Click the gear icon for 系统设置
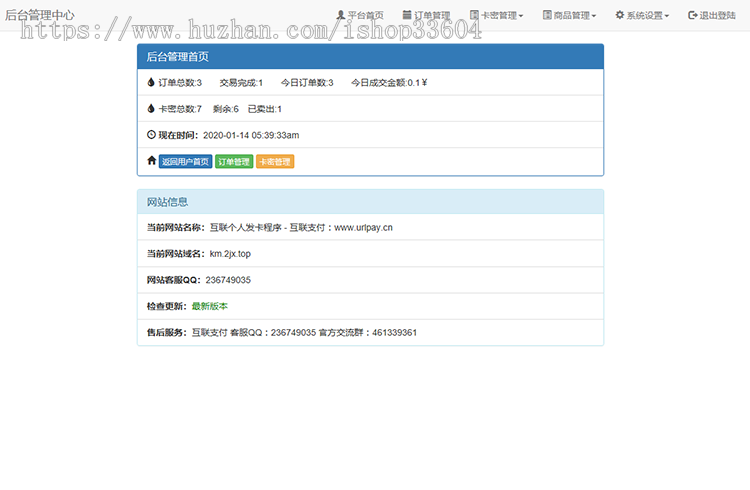This screenshot has height=490, width=750. [x=620, y=15]
